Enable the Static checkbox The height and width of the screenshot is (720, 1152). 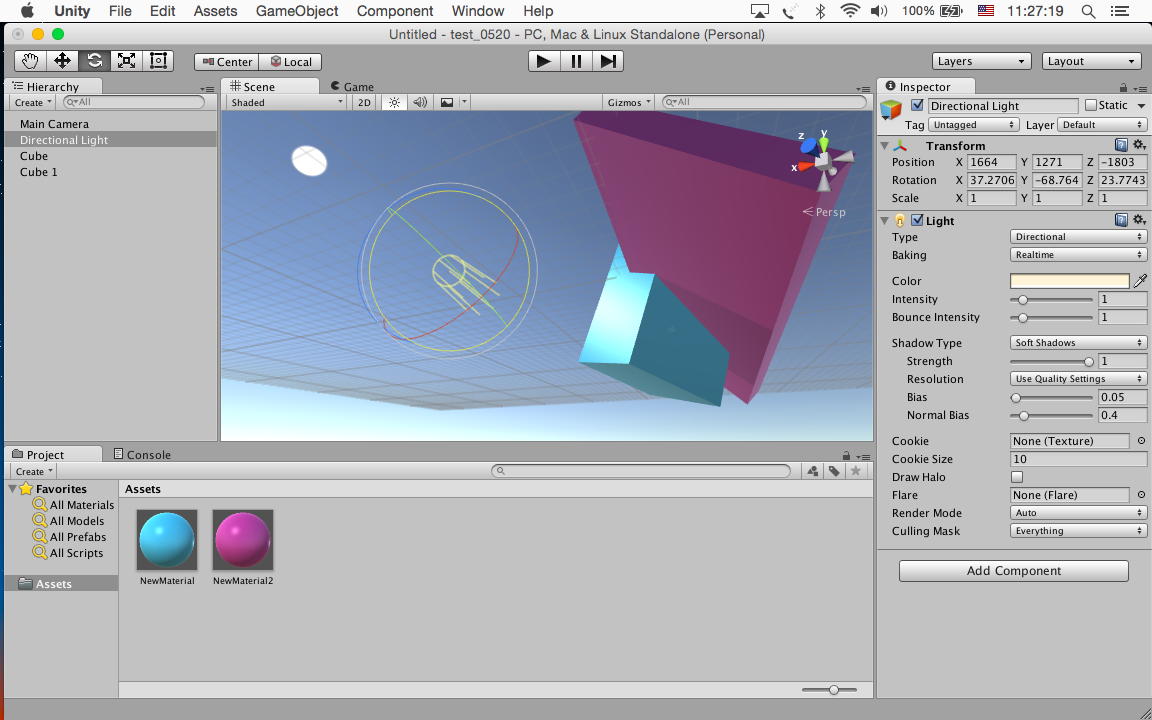[1091, 106]
